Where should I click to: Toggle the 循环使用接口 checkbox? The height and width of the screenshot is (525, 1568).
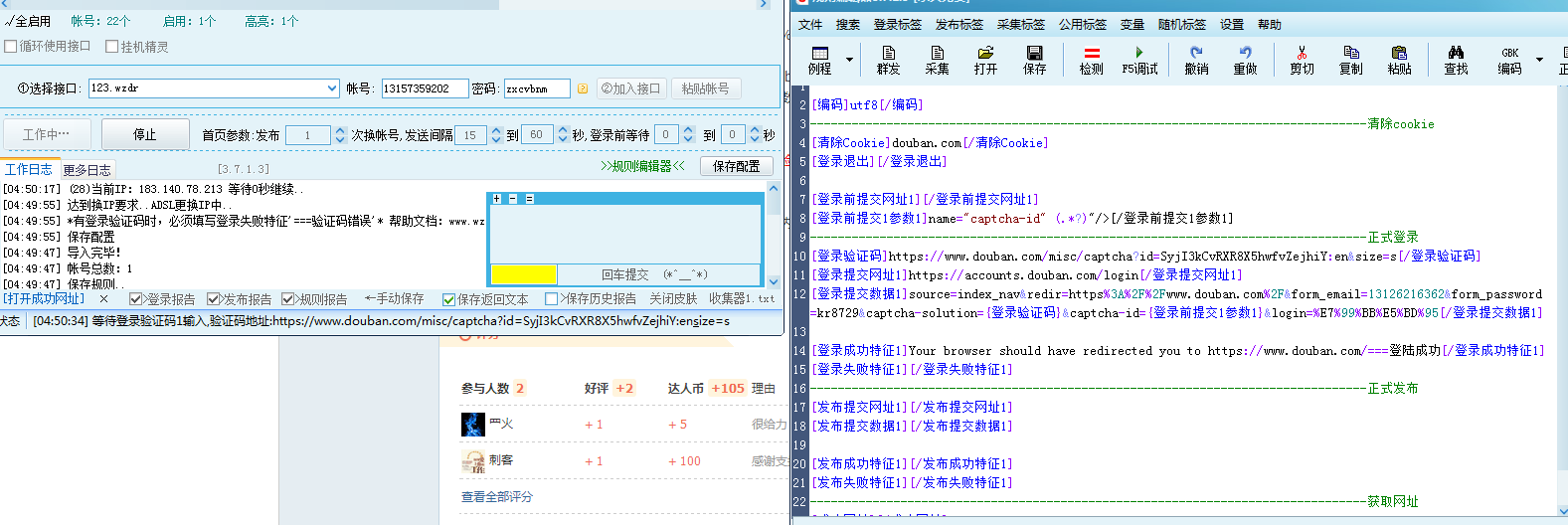tap(11, 46)
